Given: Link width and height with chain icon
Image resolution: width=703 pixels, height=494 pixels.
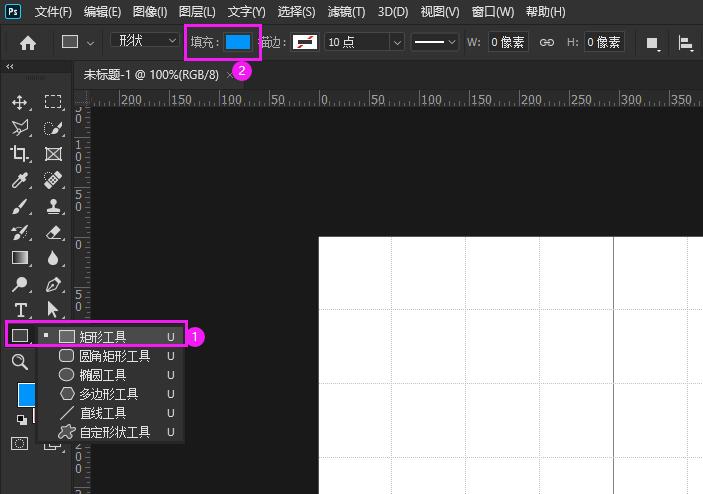Looking at the screenshot, I should 547,43.
